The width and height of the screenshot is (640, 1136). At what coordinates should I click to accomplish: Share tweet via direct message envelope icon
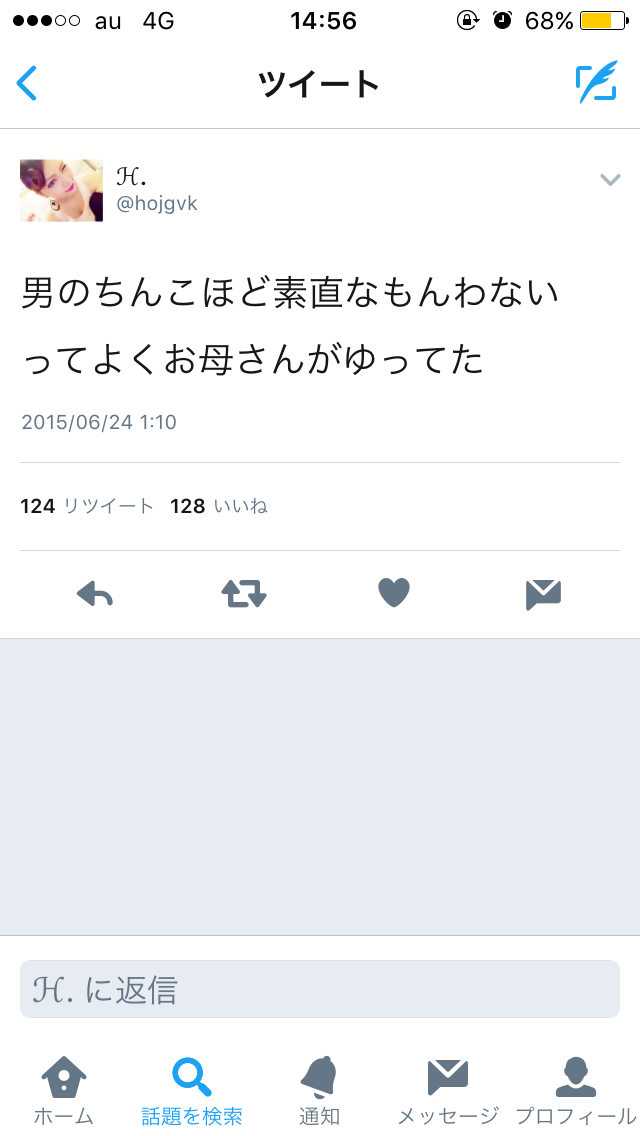coord(544,595)
